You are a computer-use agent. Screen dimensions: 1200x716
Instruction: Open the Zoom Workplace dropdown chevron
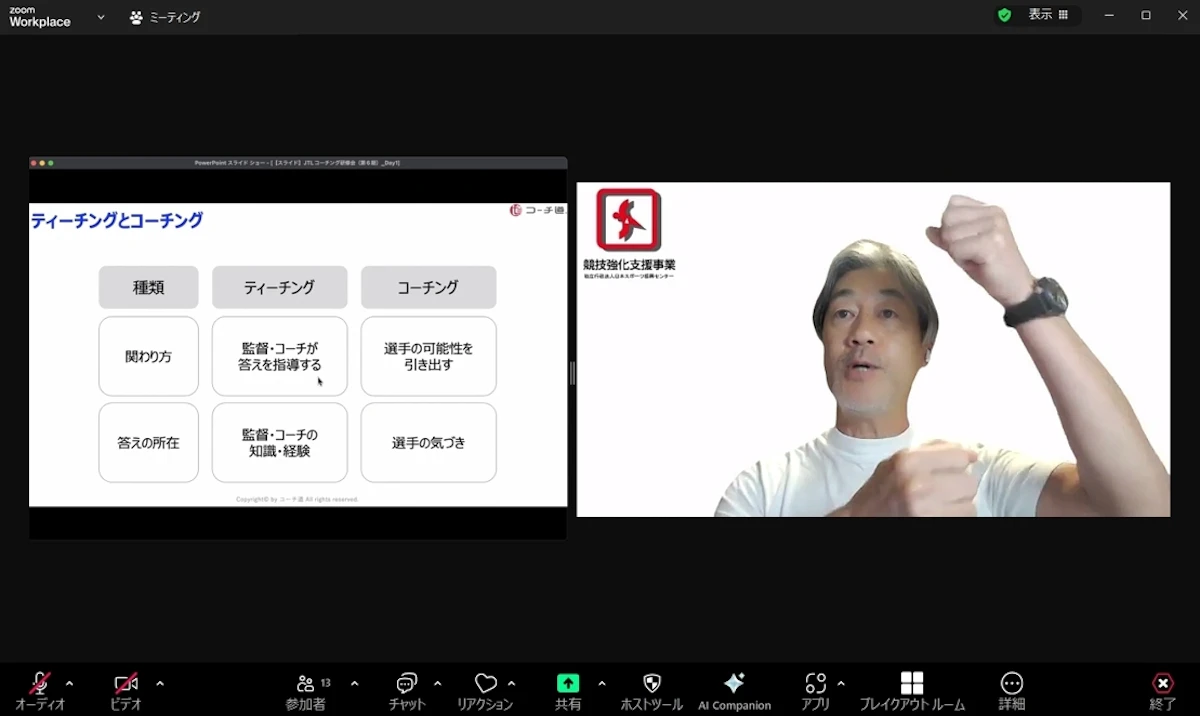pyautogui.click(x=101, y=17)
